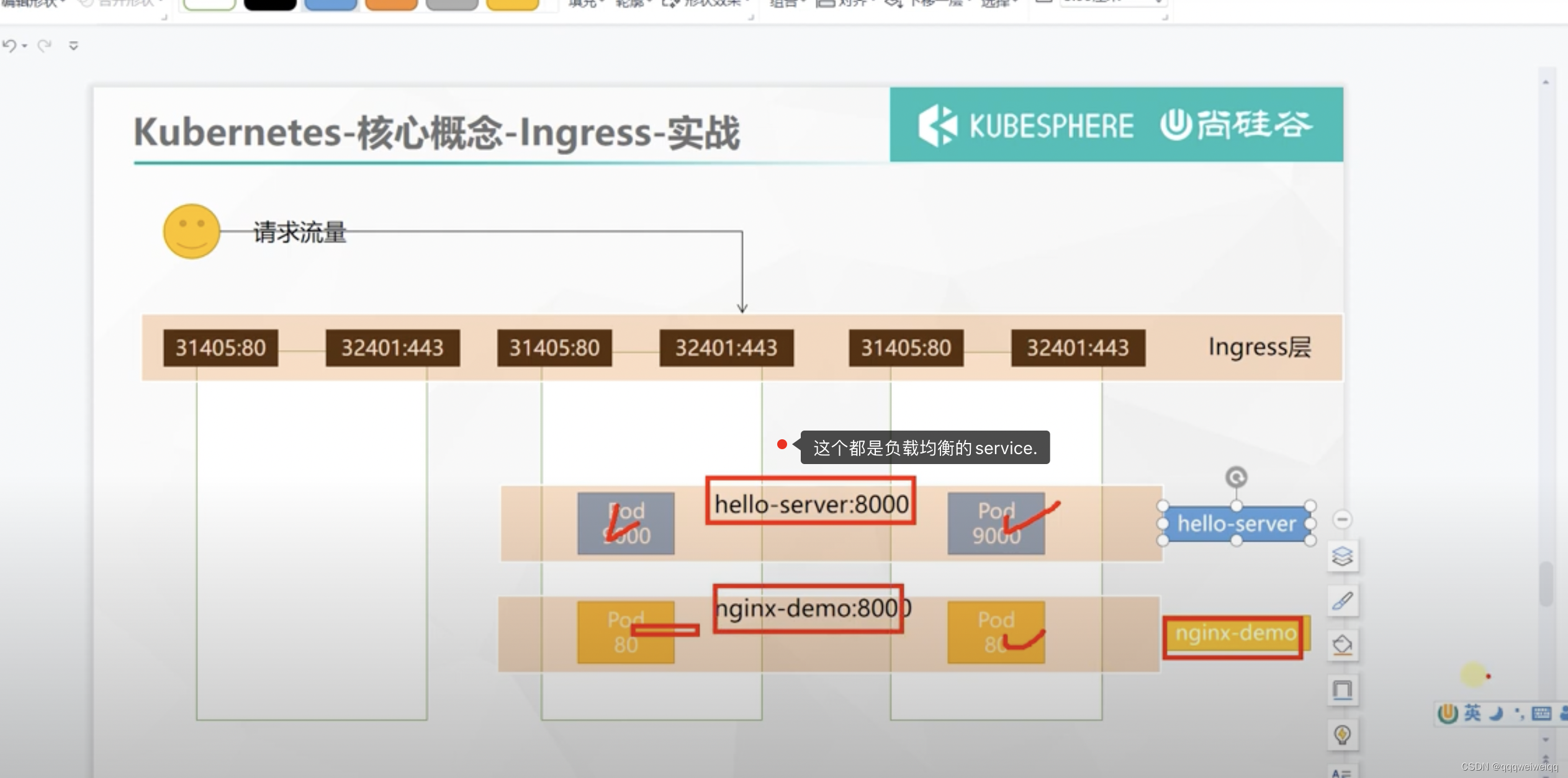Apply the orange shape style preset

click(x=391, y=5)
